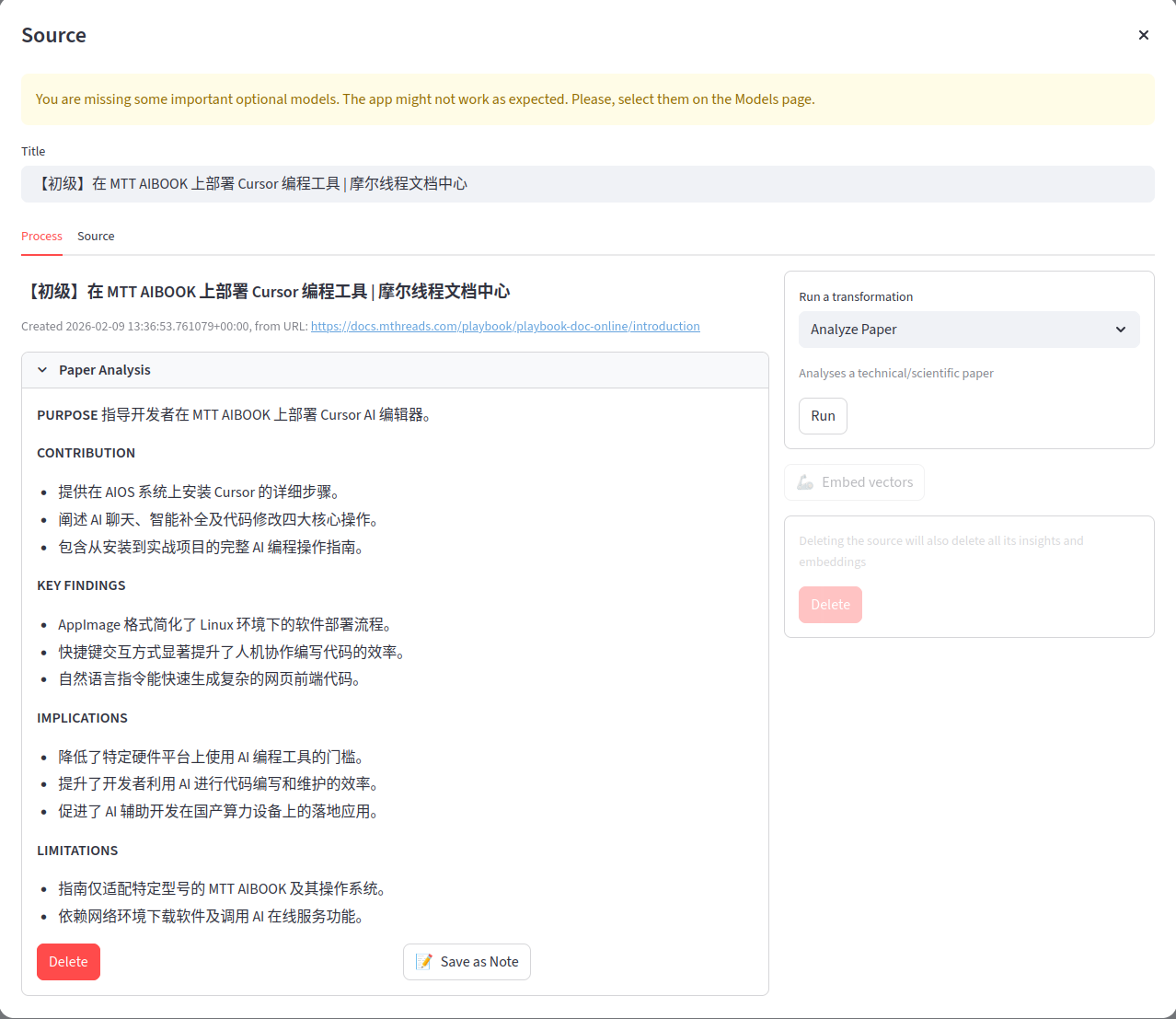Screen dimensions: 1176x1019
Task: Click the Paper Analysis header label
Action: tap(105, 370)
